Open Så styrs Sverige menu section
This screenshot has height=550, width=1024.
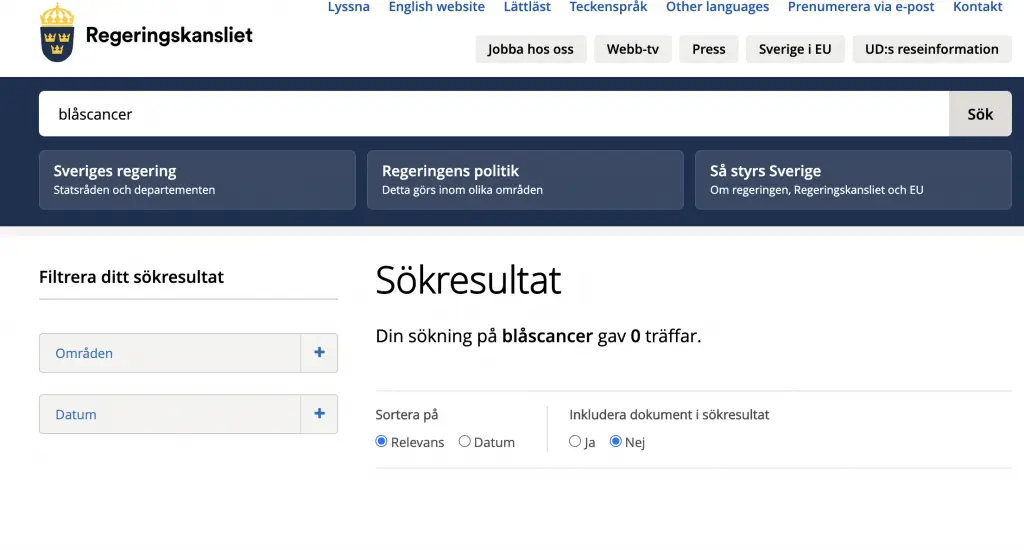point(853,180)
